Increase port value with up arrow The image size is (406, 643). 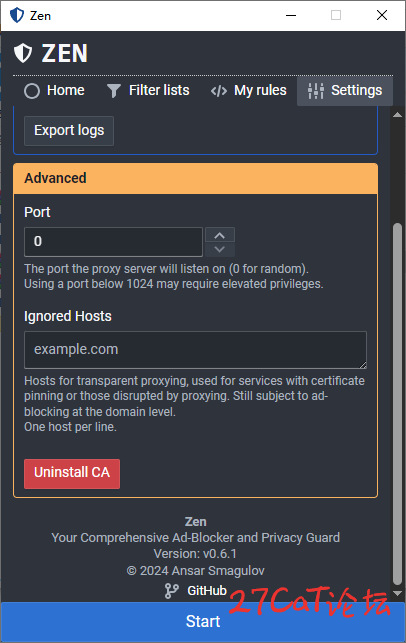pos(220,235)
